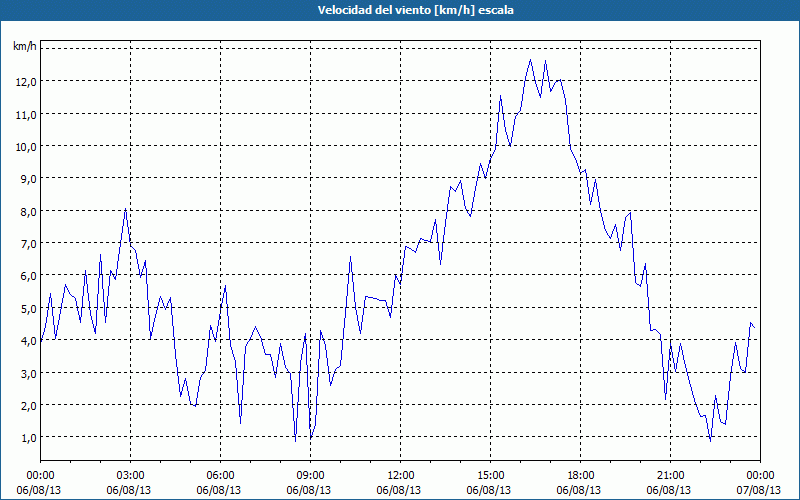Pick the '15:00' time label
Viewport: 800px width, 500px height.
490,476
